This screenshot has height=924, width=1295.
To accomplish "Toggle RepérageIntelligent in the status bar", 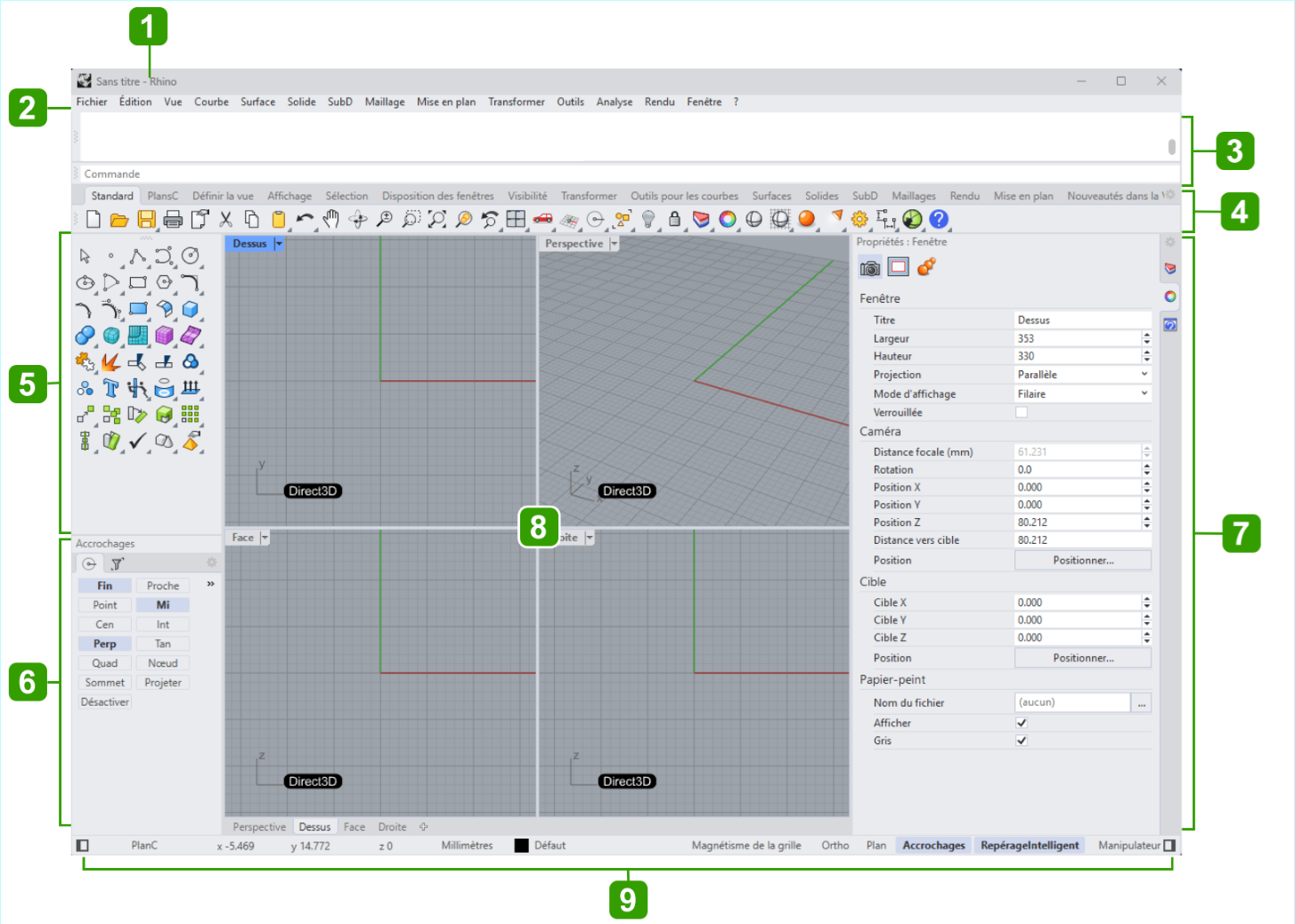I will coord(1030,846).
